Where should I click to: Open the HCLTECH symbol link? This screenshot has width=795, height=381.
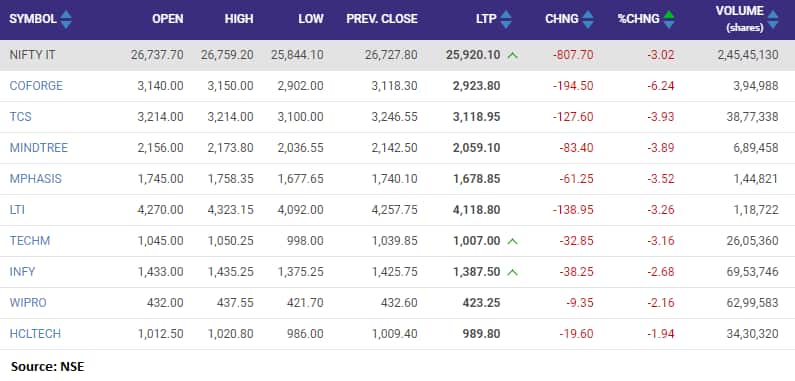35,333
